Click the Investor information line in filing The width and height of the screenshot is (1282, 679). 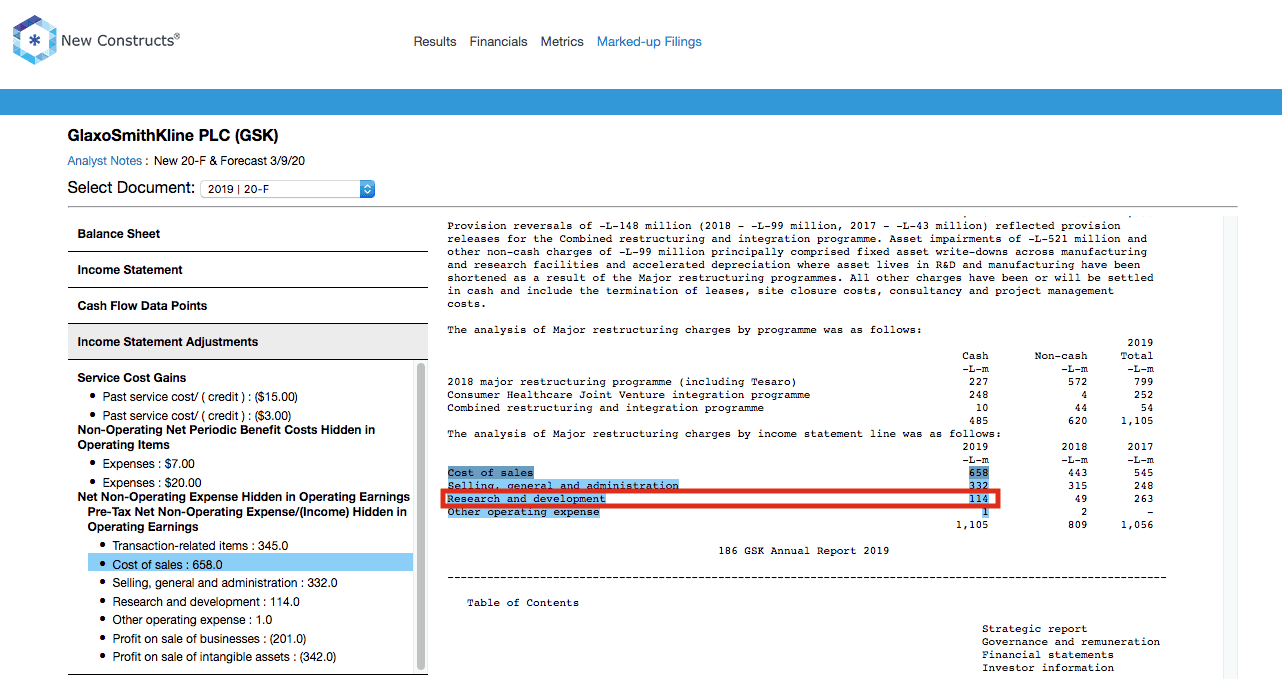[1047, 668]
